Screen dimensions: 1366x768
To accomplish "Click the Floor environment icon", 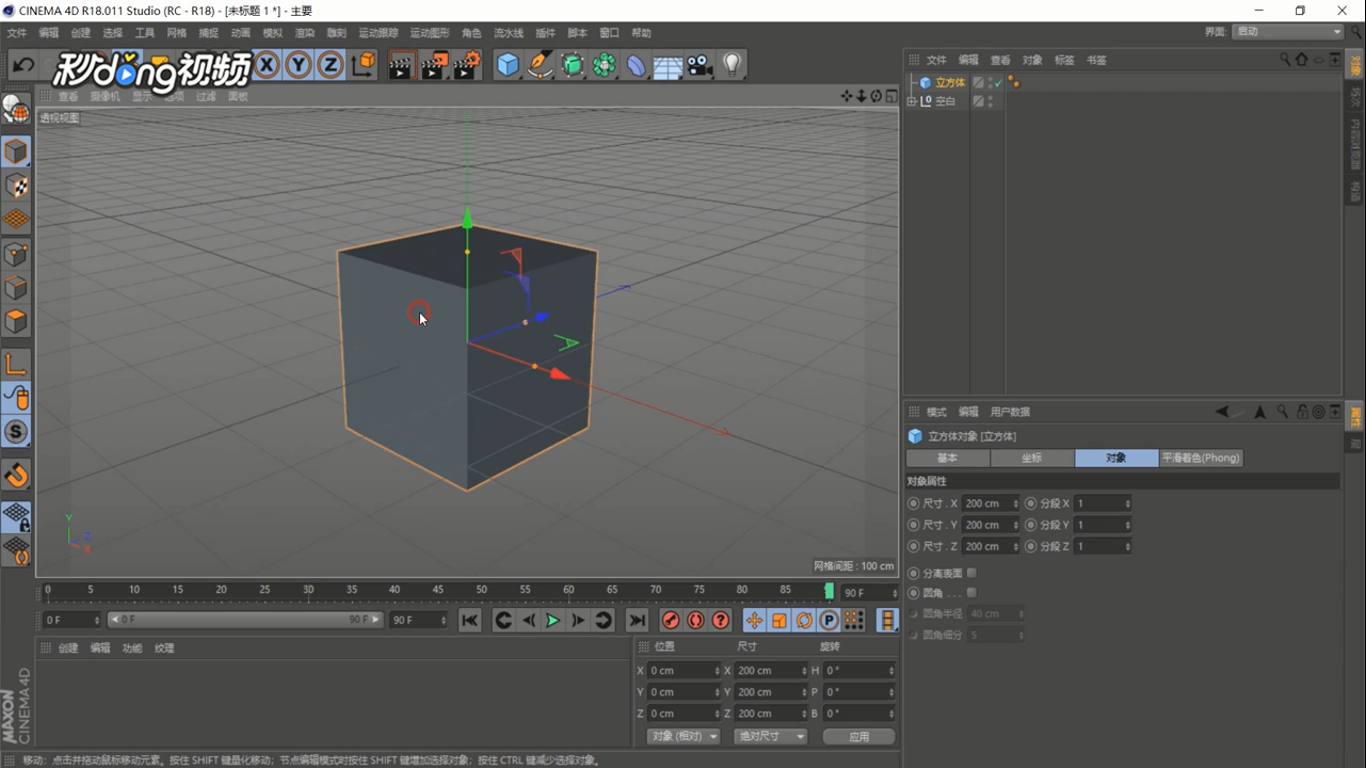I will (668, 66).
